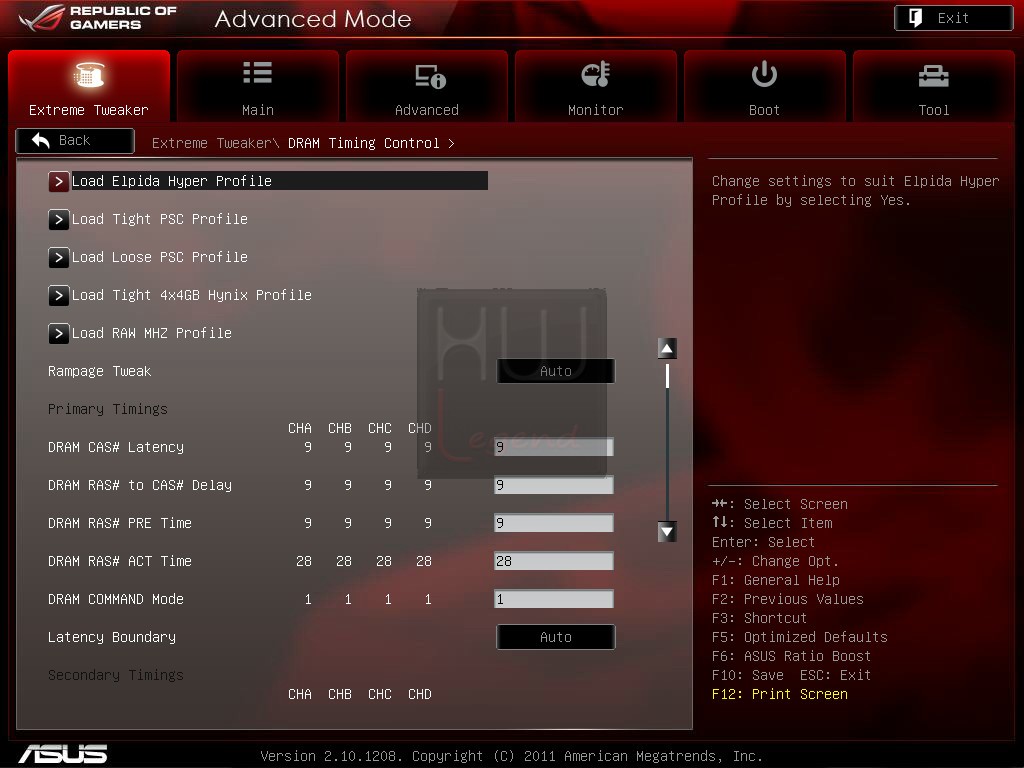The image size is (1024, 768).
Task: Click the Secondary Timings heading
Action: point(116,675)
